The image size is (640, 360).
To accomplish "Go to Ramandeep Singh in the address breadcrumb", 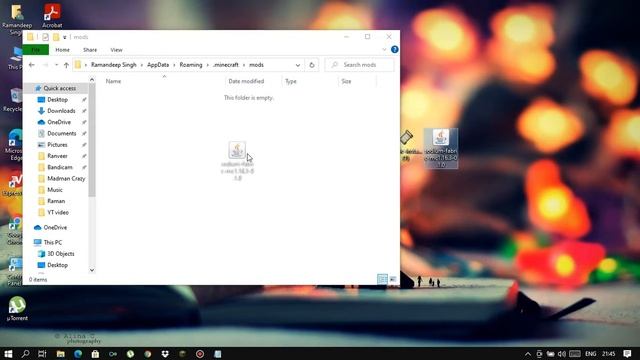I will tap(113, 65).
